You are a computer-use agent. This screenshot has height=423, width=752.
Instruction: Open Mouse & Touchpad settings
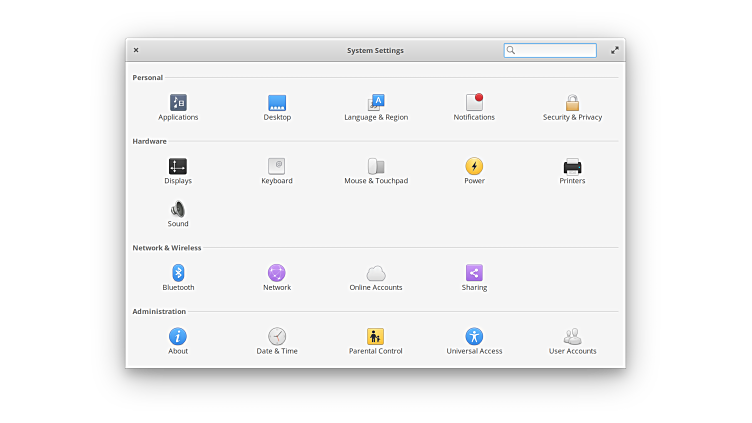coord(376,167)
